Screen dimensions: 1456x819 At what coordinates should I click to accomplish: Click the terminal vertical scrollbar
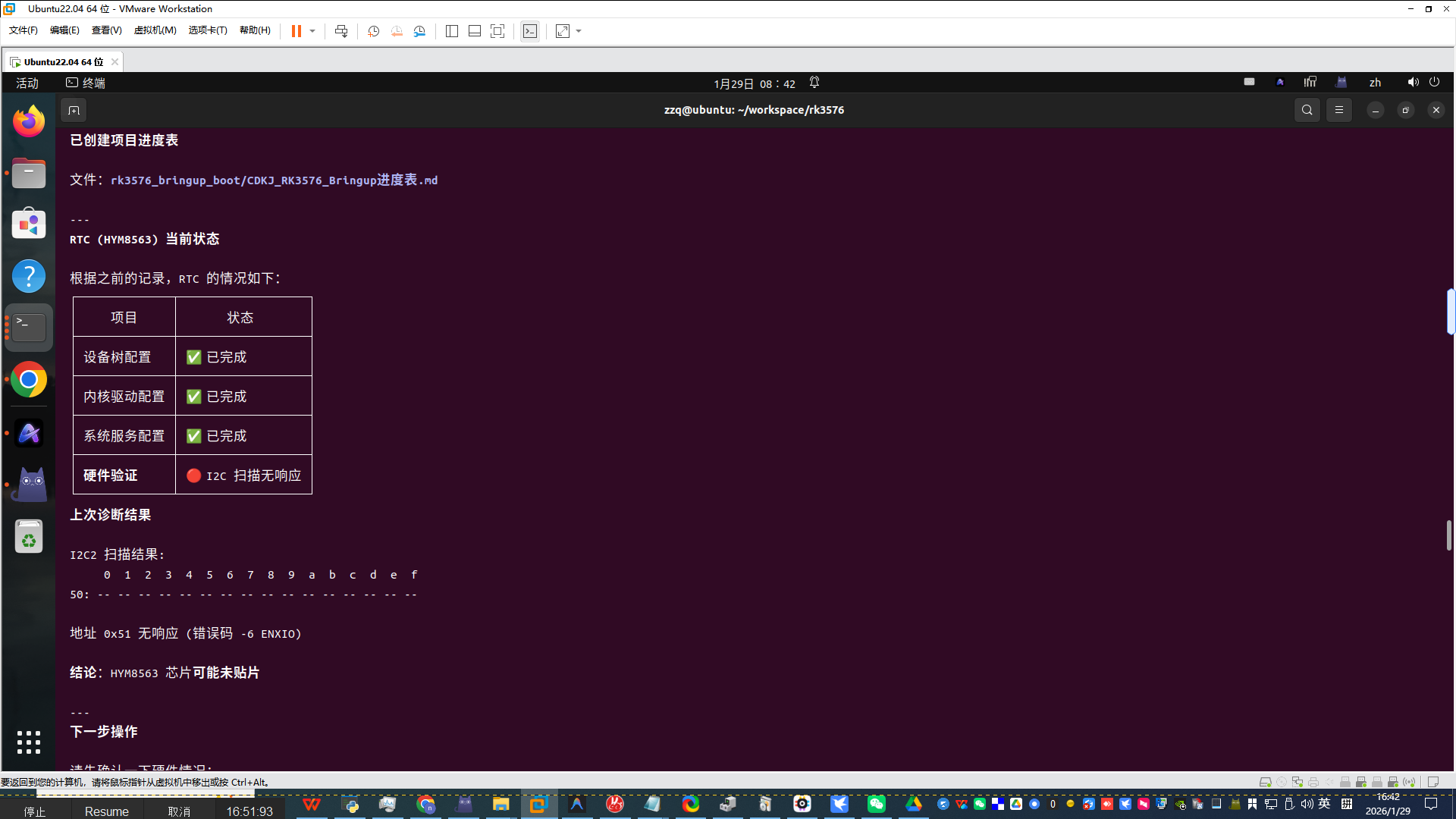click(x=1448, y=535)
